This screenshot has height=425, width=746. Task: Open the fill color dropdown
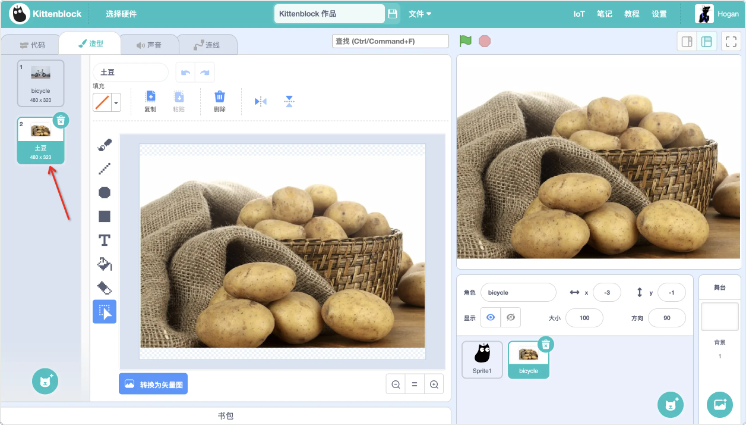[x=116, y=102]
